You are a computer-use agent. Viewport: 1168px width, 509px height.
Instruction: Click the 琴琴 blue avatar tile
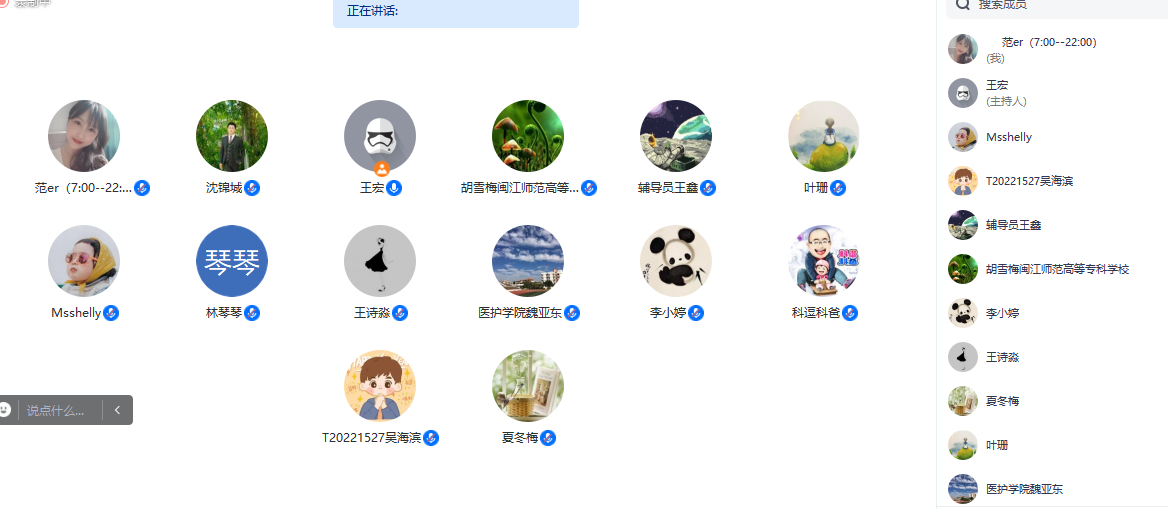(x=232, y=261)
